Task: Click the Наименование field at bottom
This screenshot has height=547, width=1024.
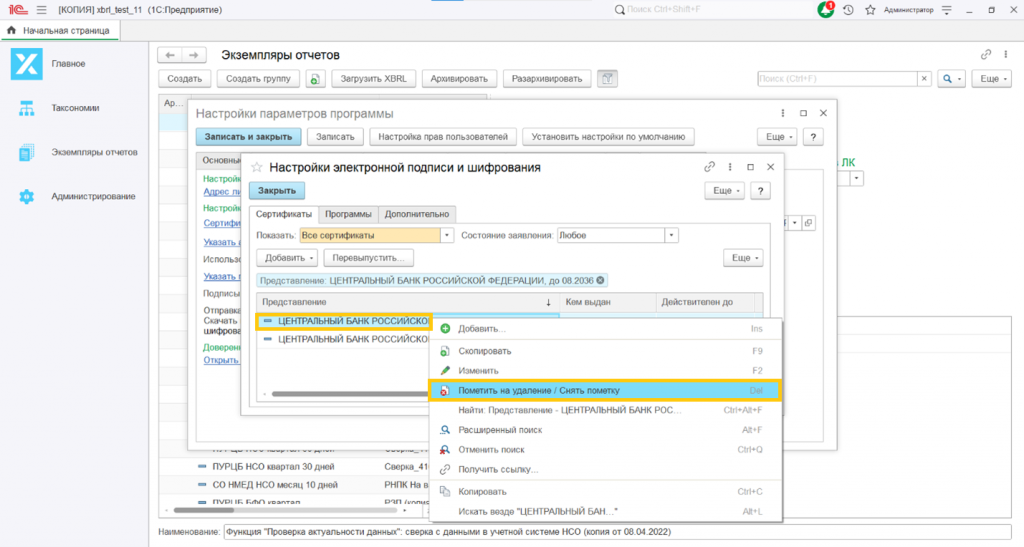Action: [x=617, y=532]
